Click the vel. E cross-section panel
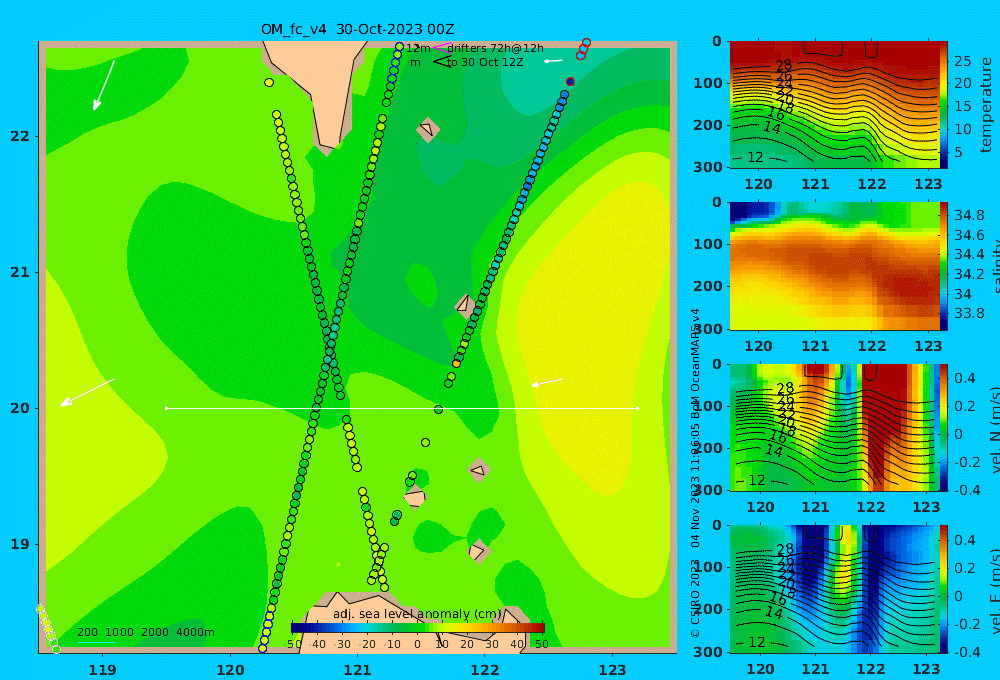 (x=835, y=589)
